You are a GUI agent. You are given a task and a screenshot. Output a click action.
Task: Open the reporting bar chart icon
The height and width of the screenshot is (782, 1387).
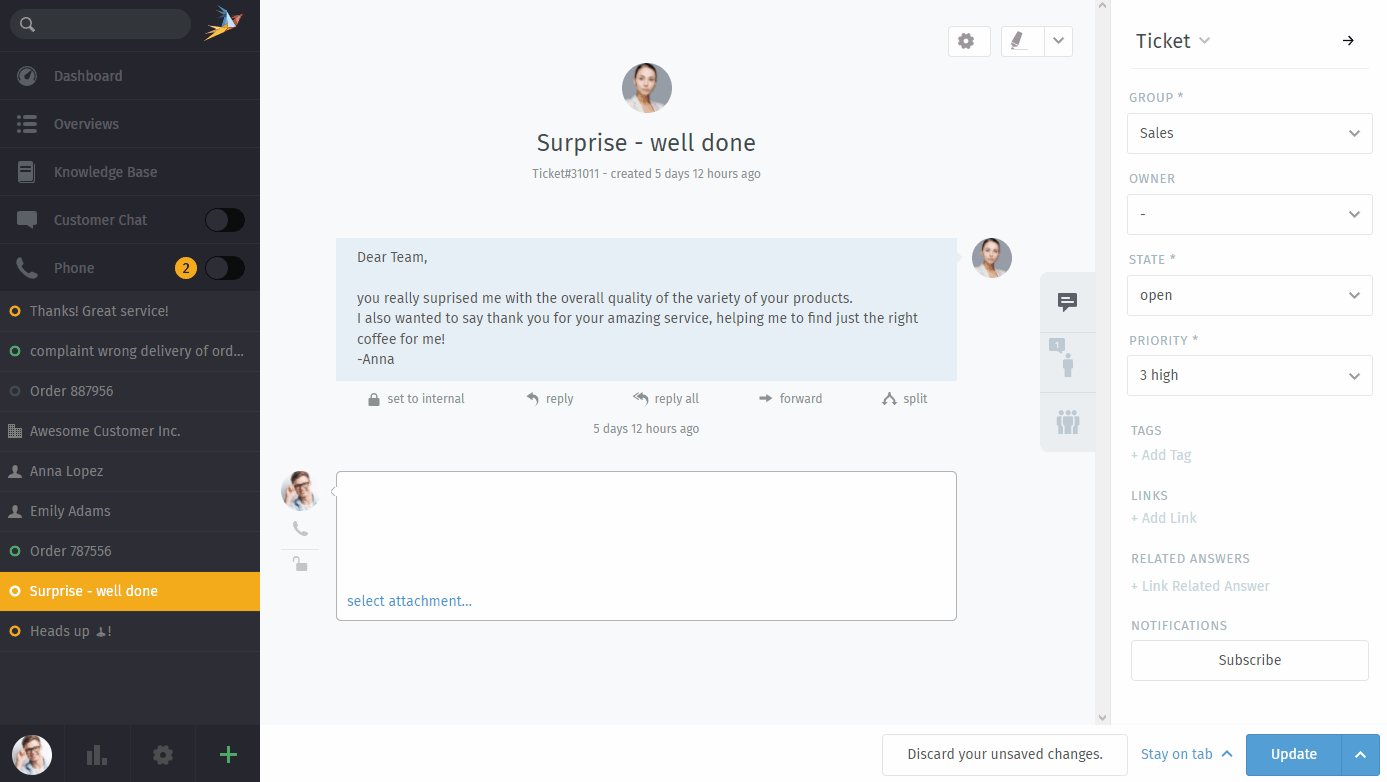tap(97, 755)
